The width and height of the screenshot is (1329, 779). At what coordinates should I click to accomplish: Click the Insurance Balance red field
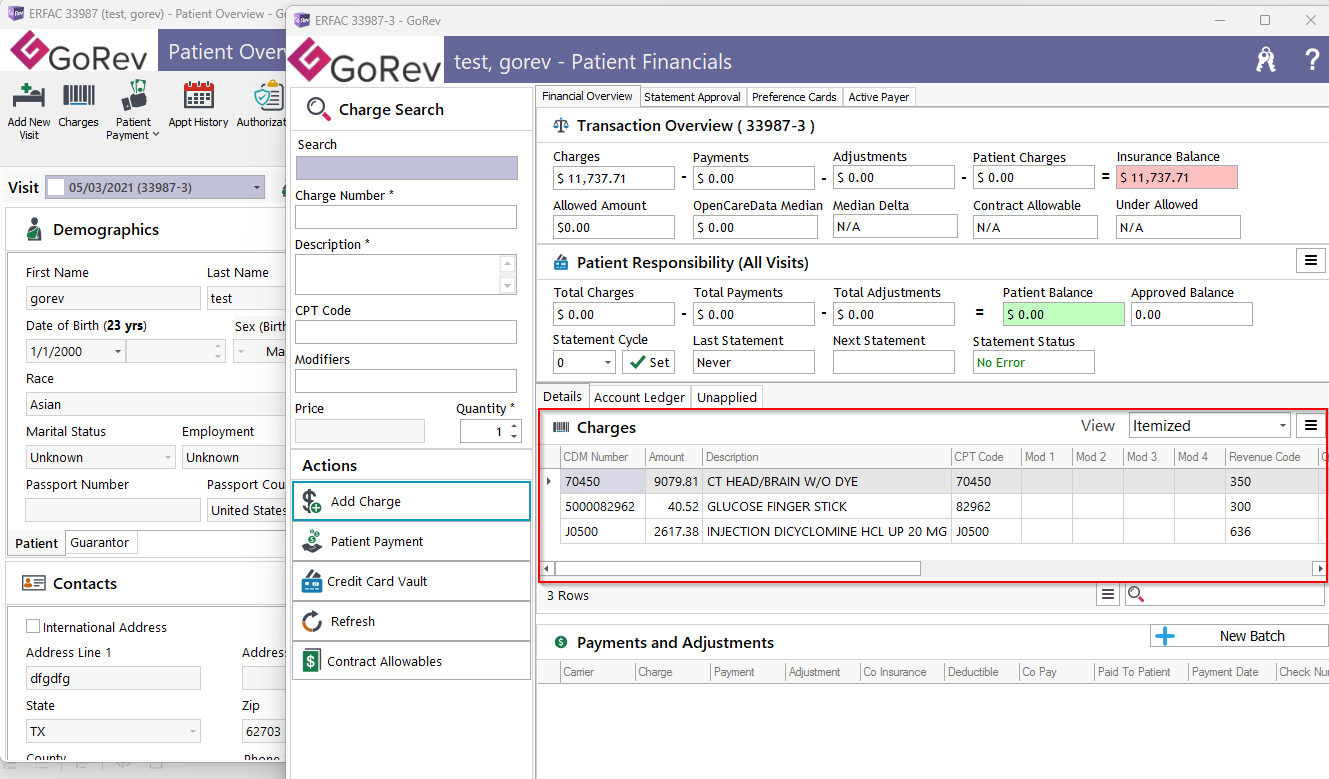(x=1177, y=177)
